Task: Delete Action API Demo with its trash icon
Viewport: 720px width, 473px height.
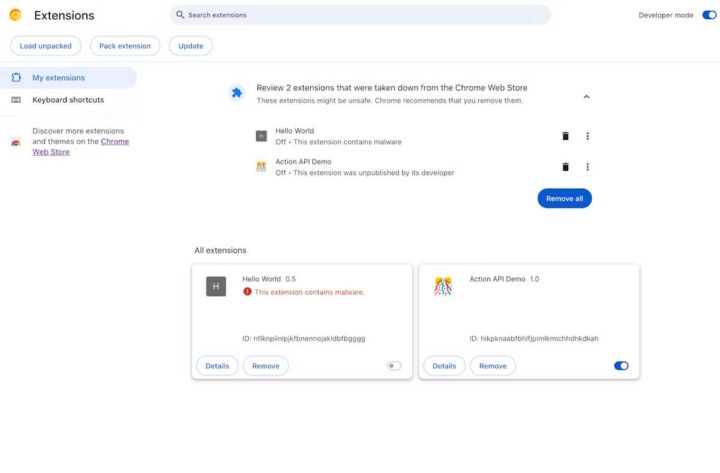Action: (565, 167)
